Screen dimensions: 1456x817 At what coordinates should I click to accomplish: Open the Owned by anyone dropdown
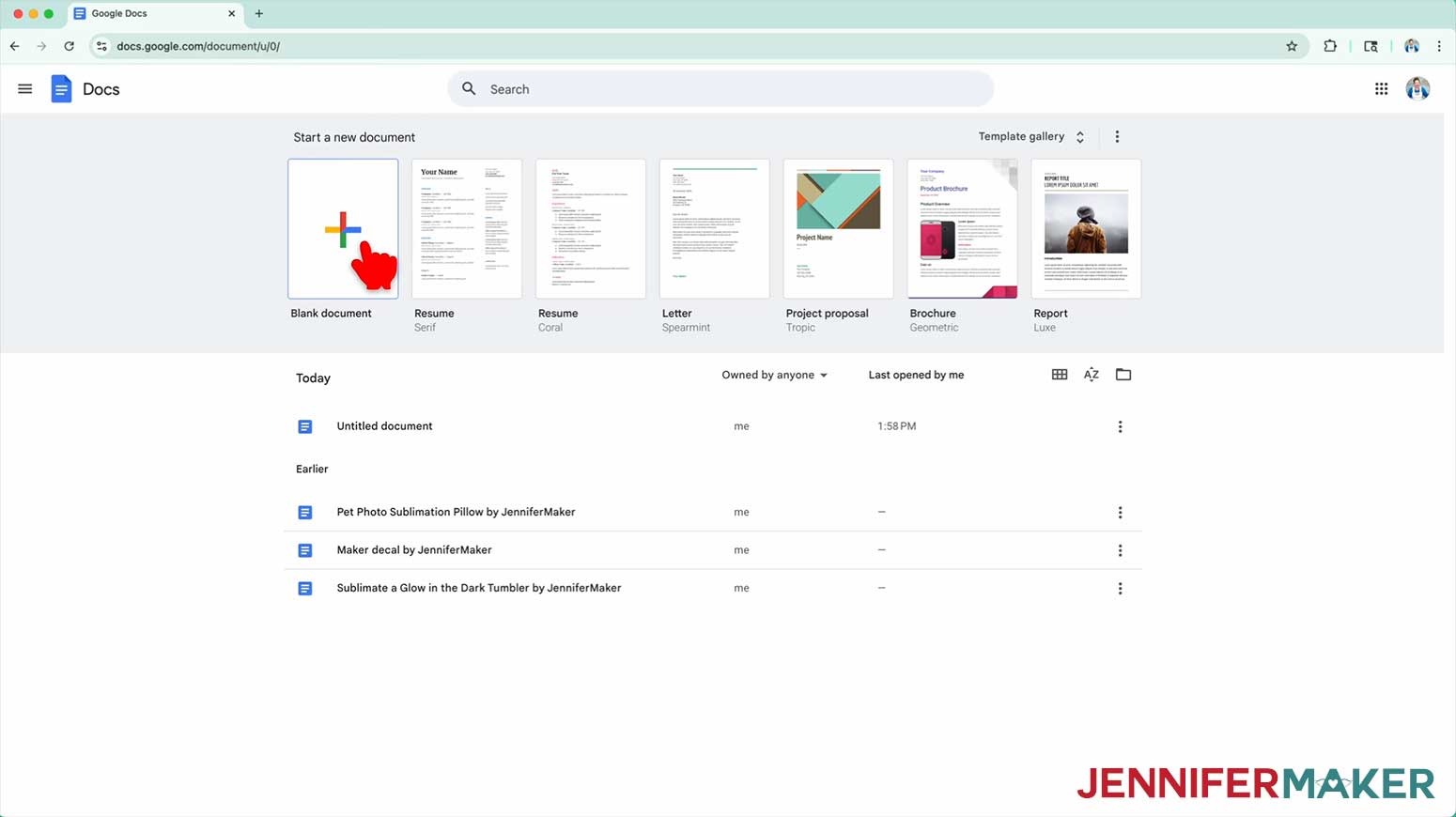775,375
